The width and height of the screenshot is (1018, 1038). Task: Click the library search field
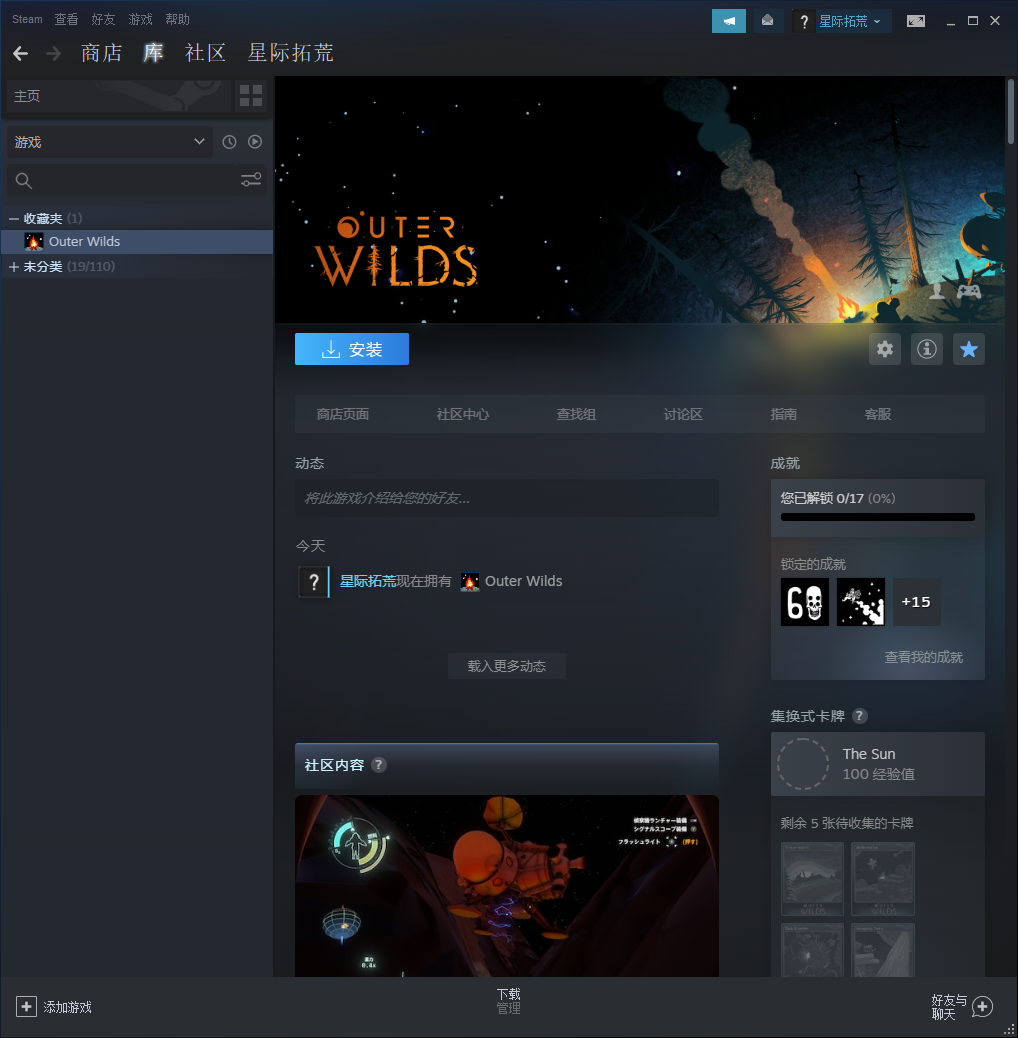[137, 180]
